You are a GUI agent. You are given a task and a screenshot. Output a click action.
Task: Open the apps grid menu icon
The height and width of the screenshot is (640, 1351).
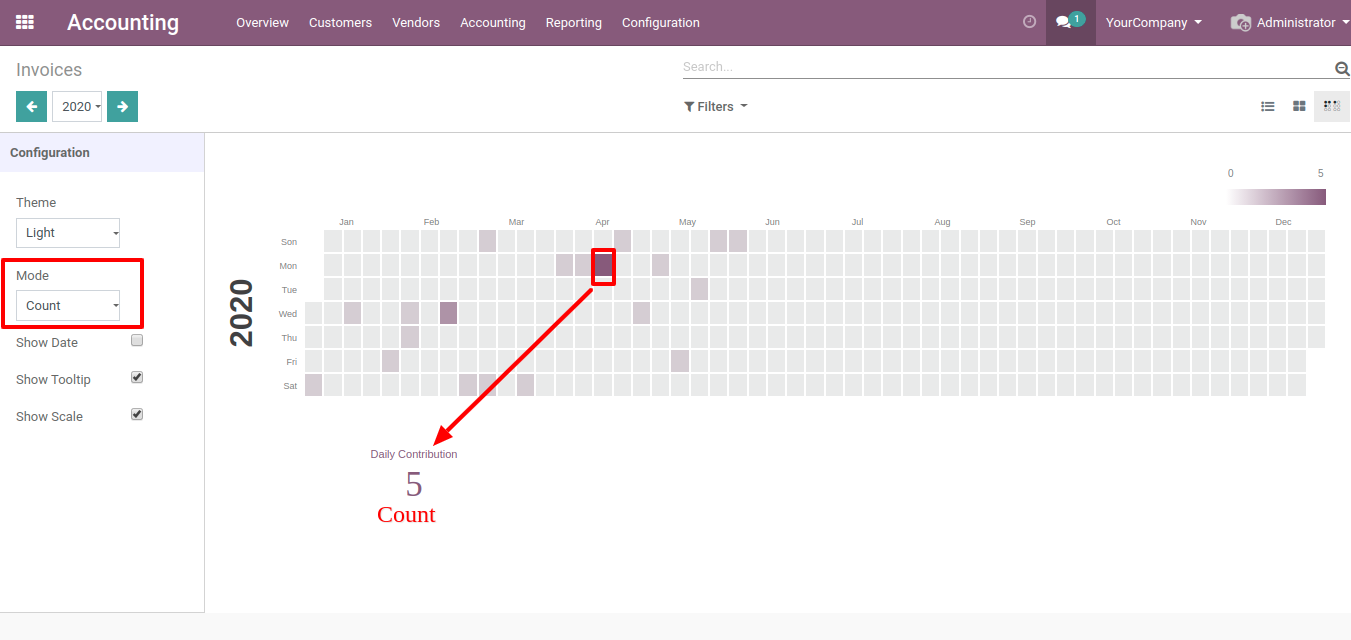click(x=25, y=22)
